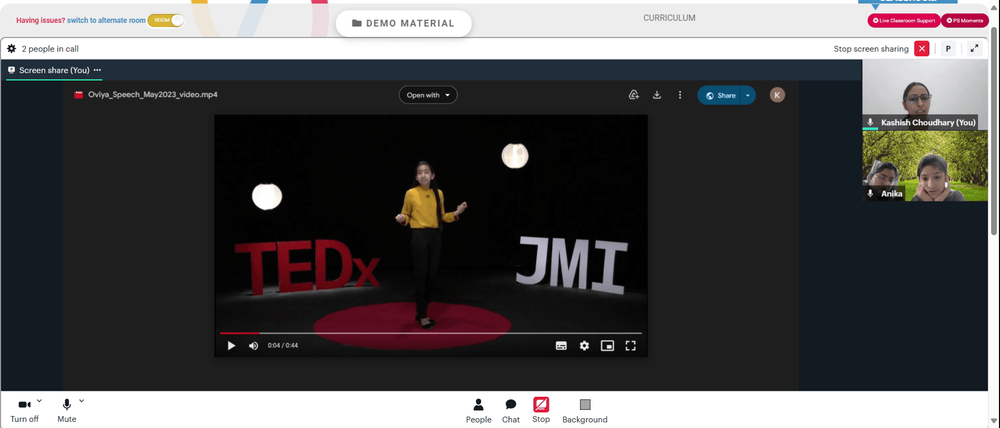
Task: Open the People panel
Action: (478, 411)
